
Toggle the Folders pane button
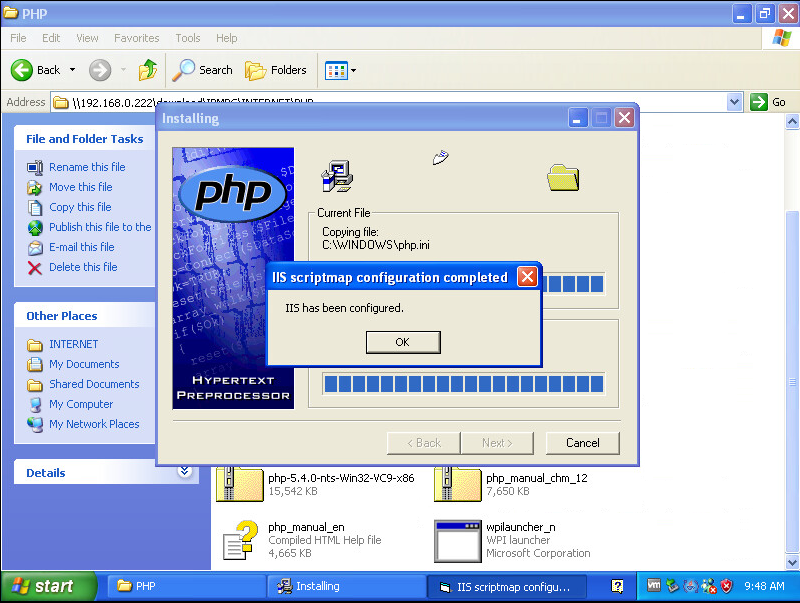(276, 70)
